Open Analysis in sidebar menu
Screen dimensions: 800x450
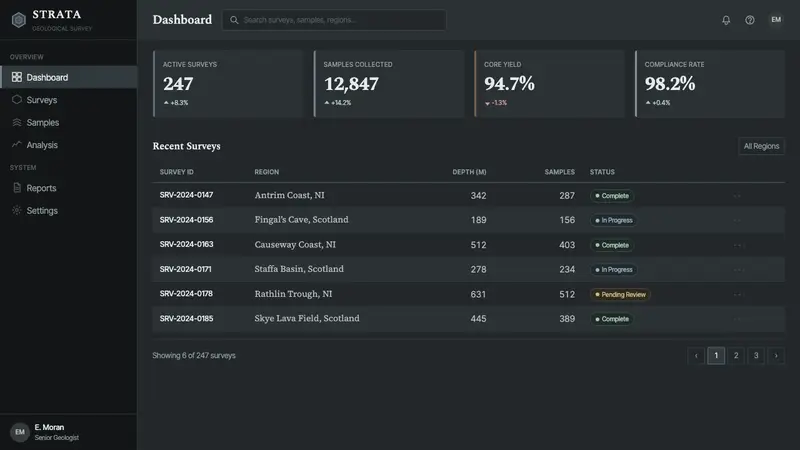pyautogui.click(x=69, y=144)
